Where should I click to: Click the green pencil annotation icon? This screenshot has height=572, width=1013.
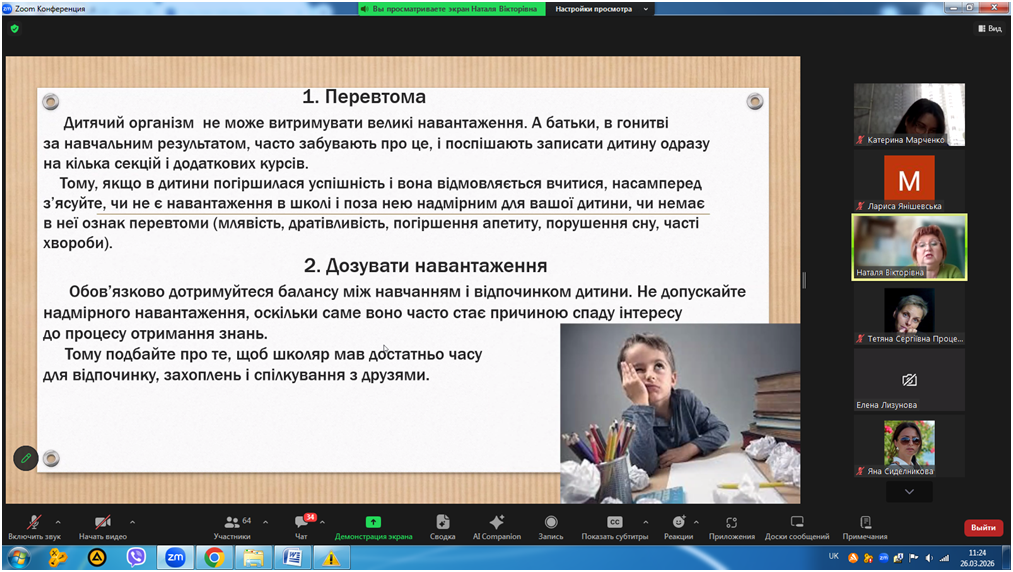click(26, 458)
